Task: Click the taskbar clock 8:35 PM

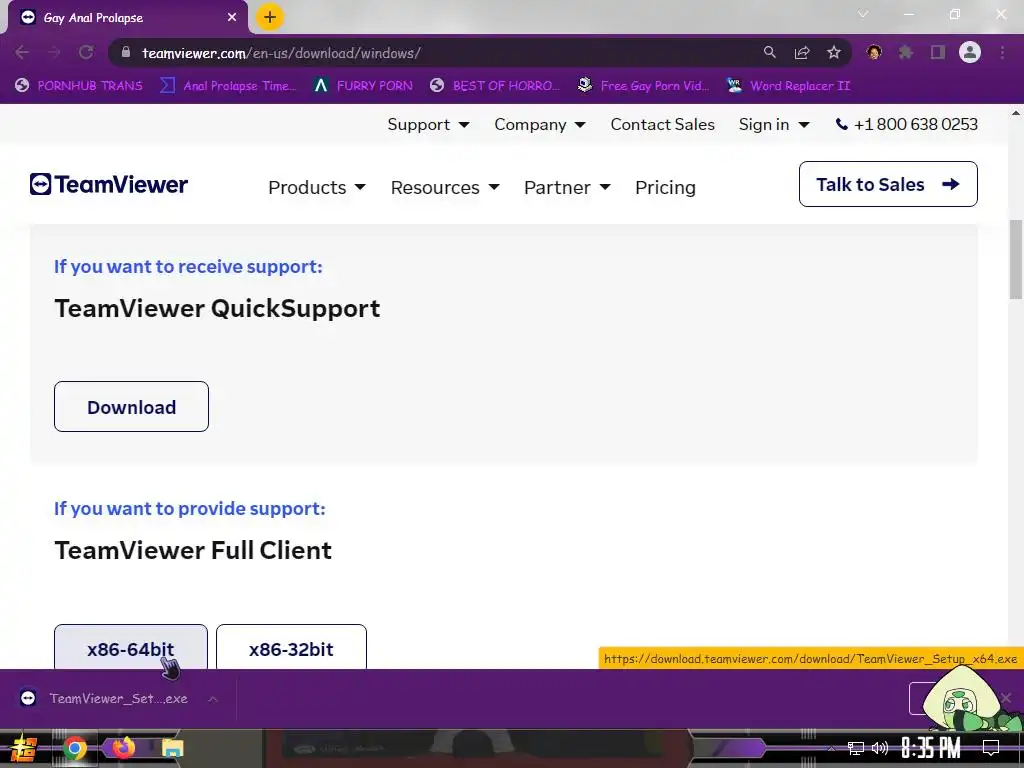Action: (x=931, y=748)
